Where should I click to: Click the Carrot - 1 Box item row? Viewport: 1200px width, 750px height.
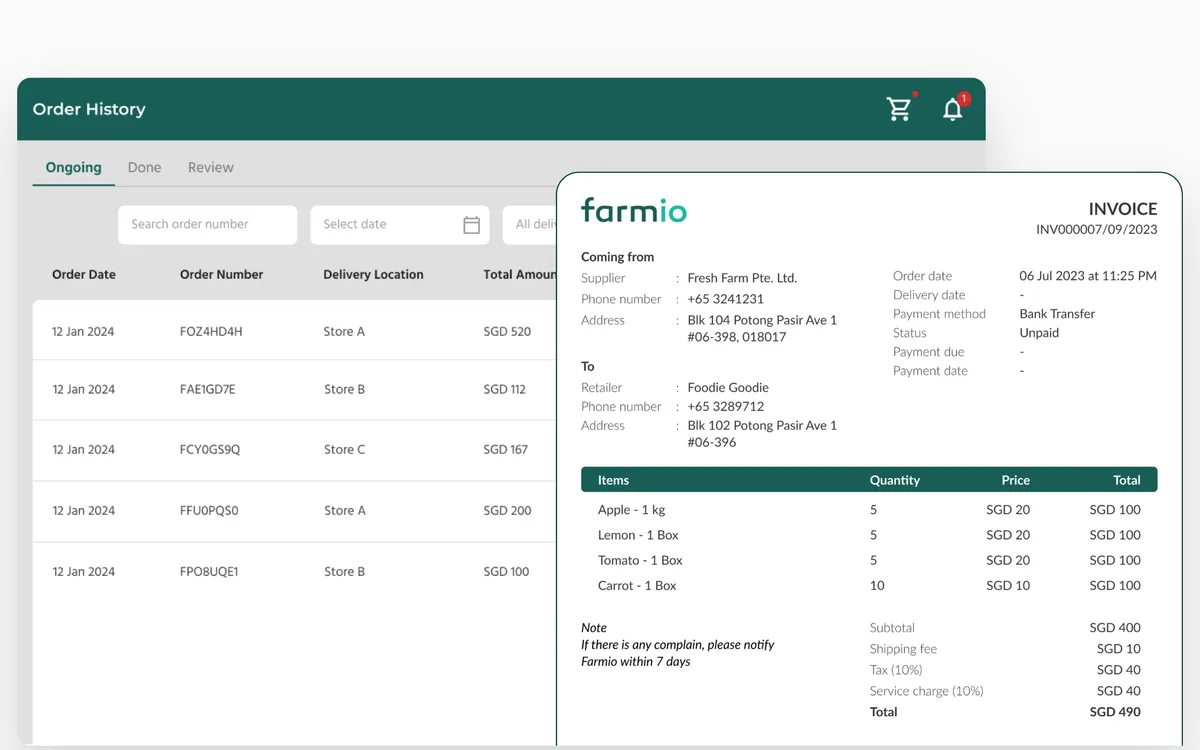[869, 585]
